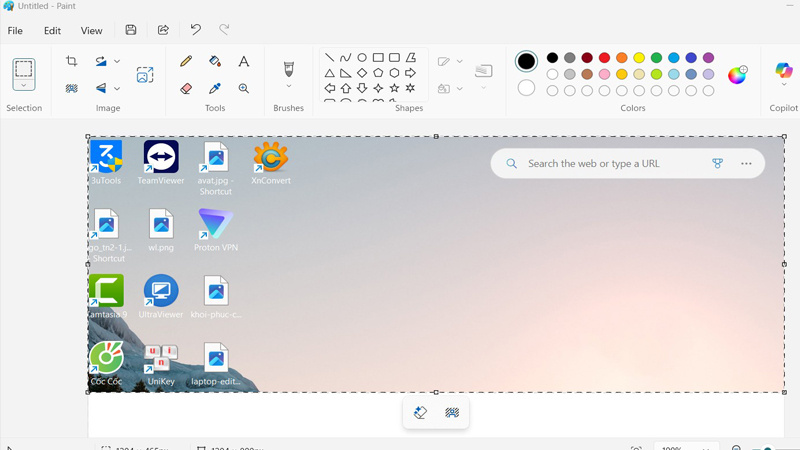Select the primary Color 1 black circle
Viewport: 800px width, 450px height.
526,62
